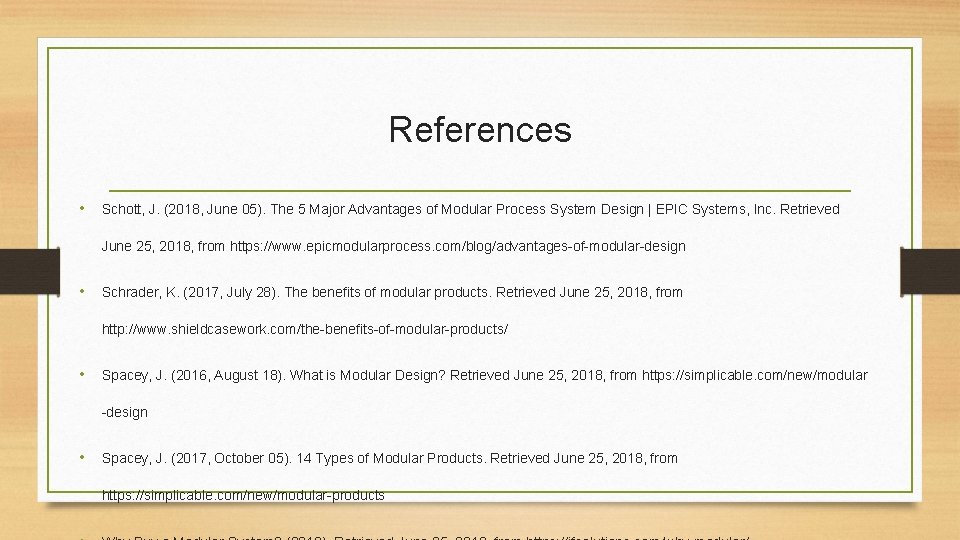Select the Spacey, J. (2017, October 05) reference line
Screen dimensions: 960x540
coord(389,458)
